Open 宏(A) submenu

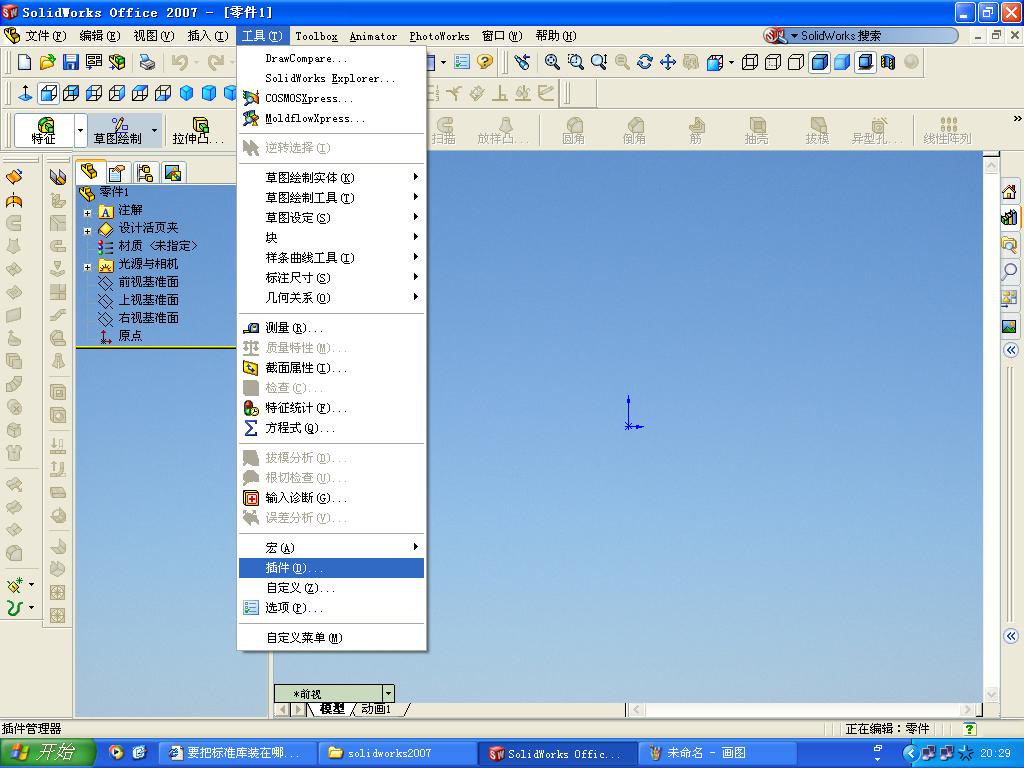[x=332, y=548]
